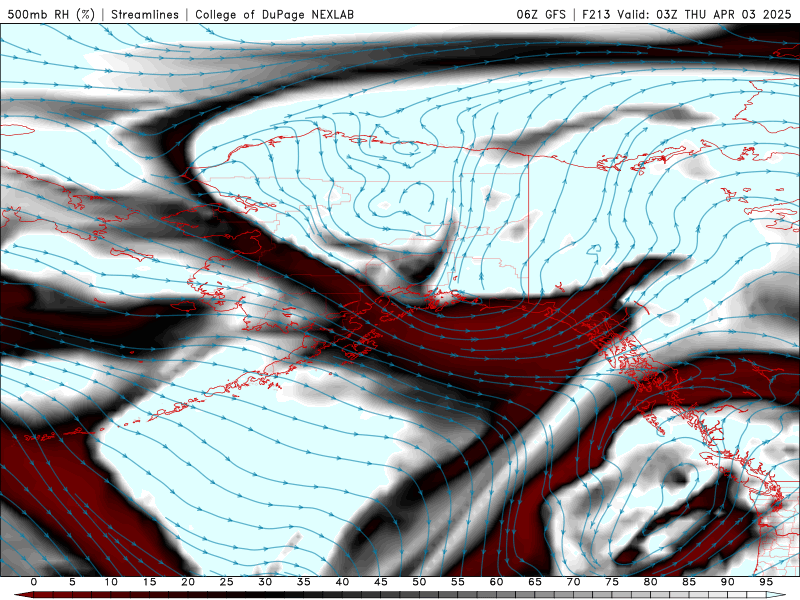Click the "06Z GFS" model run label
This screenshot has width=800, height=600.
[541, 14]
